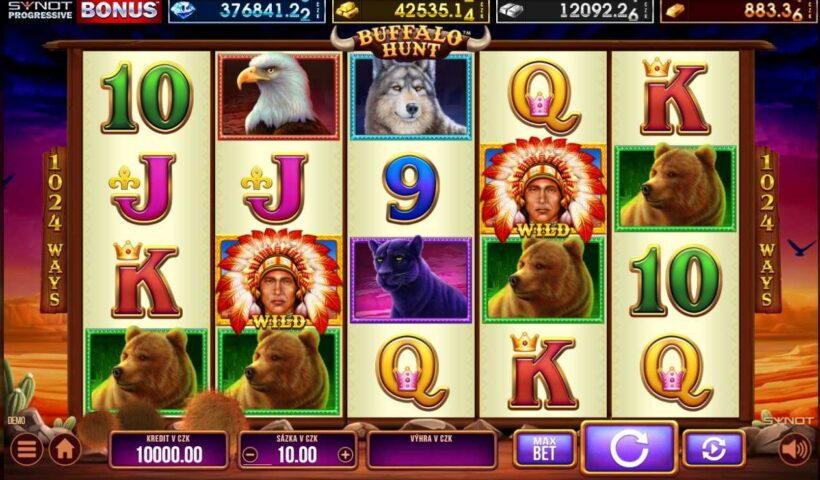Click the Buffalo Hunt logo
This screenshot has height=480, width=820.
click(411, 42)
